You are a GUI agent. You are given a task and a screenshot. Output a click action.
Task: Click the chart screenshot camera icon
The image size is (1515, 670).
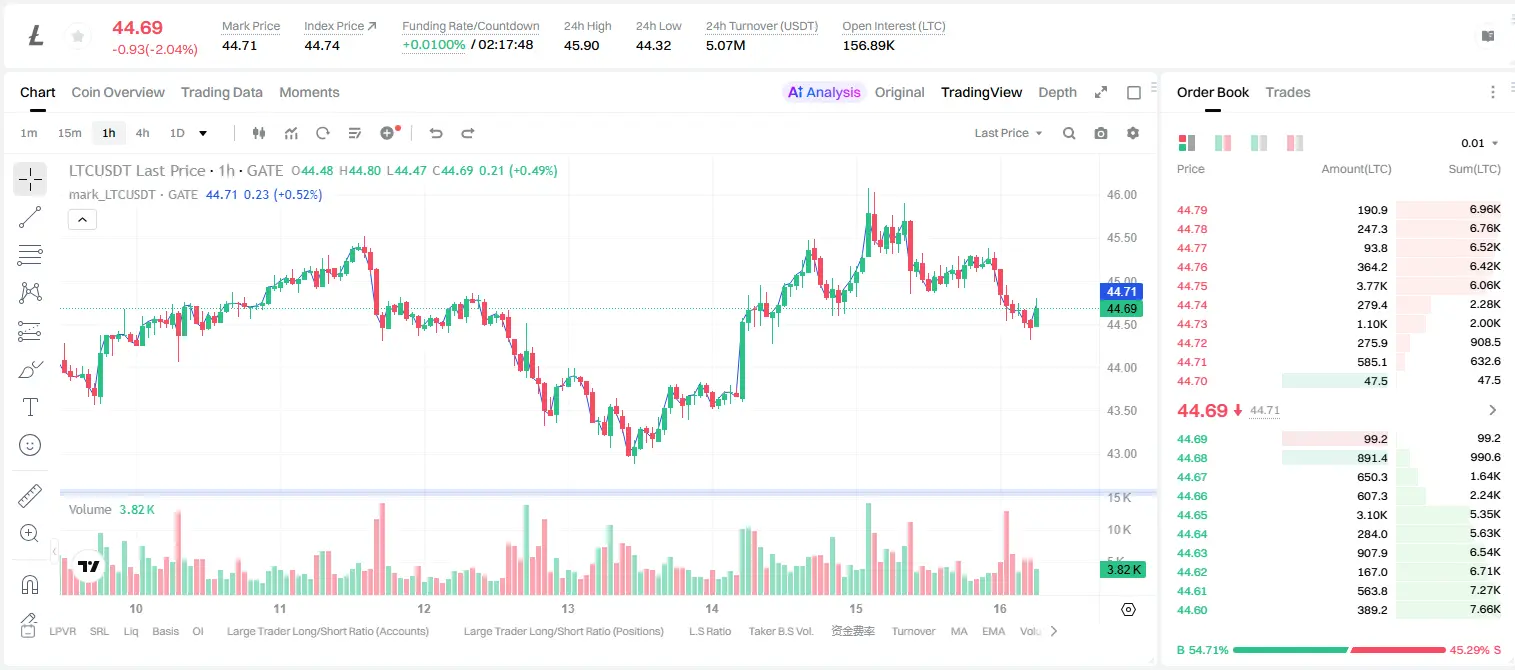pos(1101,133)
